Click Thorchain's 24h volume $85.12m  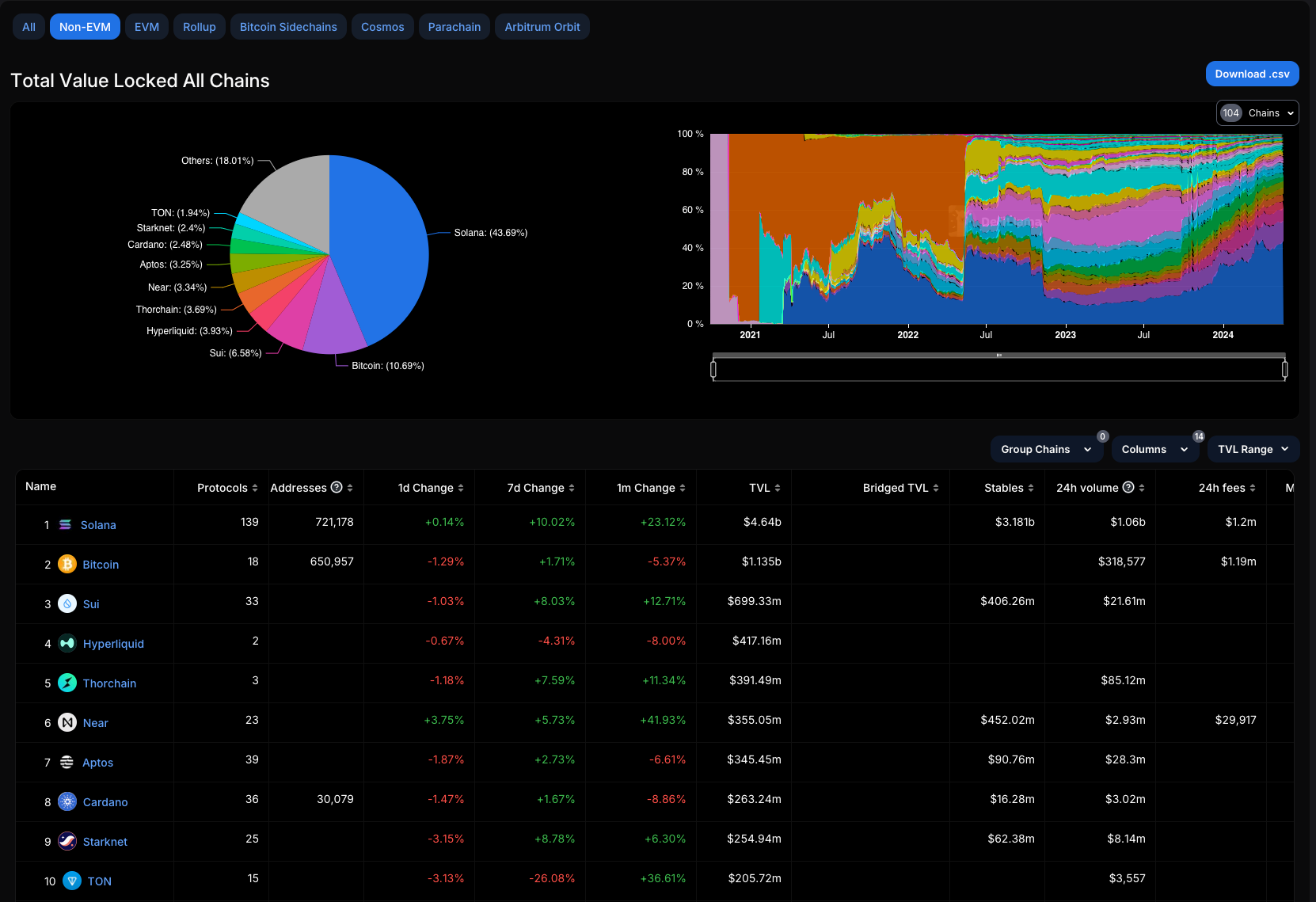point(1123,680)
